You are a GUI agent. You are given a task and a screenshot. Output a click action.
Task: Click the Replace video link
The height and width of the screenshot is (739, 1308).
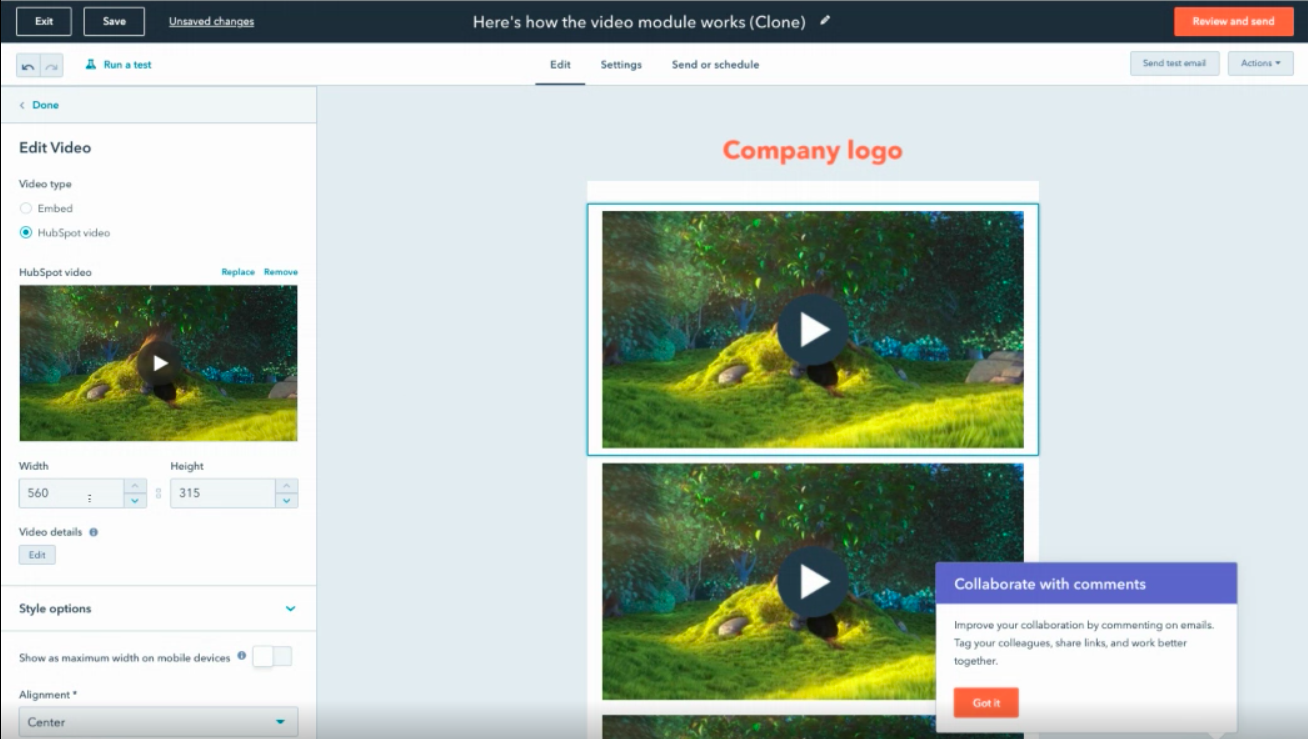pos(238,272)
